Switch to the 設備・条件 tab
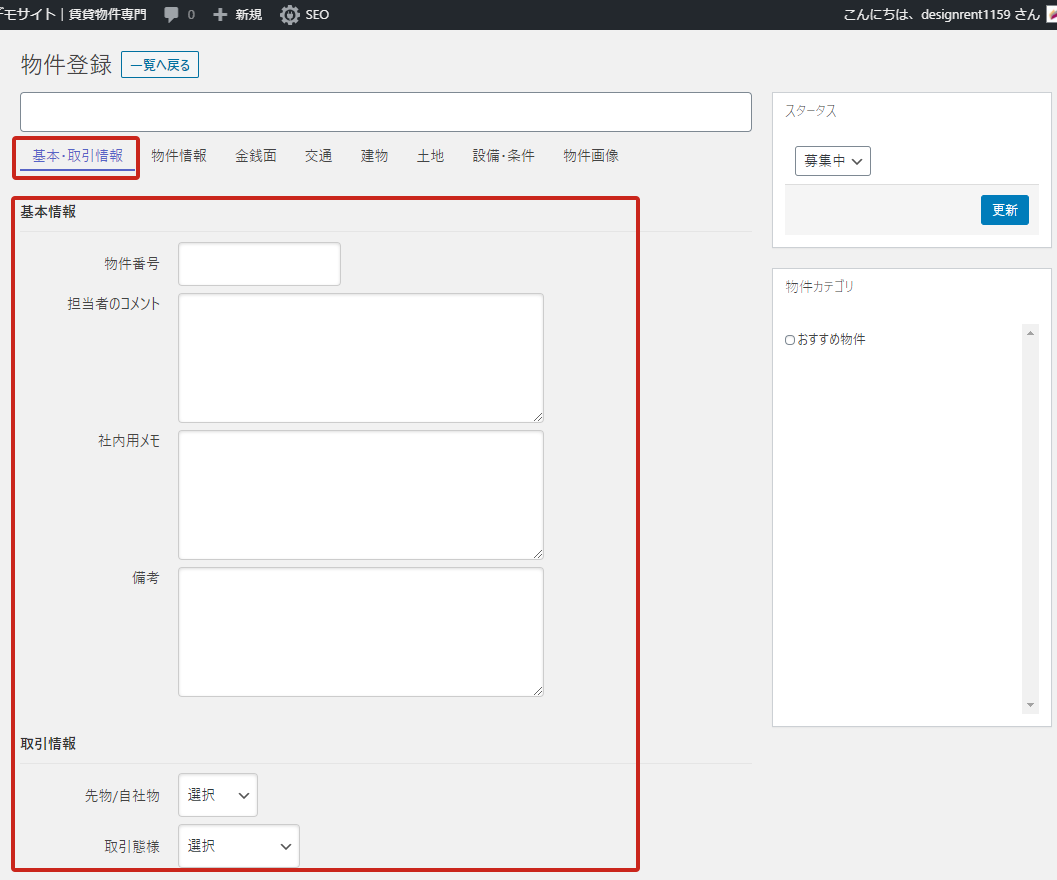This screenshot has height=880, width=1057. [503, 156]
